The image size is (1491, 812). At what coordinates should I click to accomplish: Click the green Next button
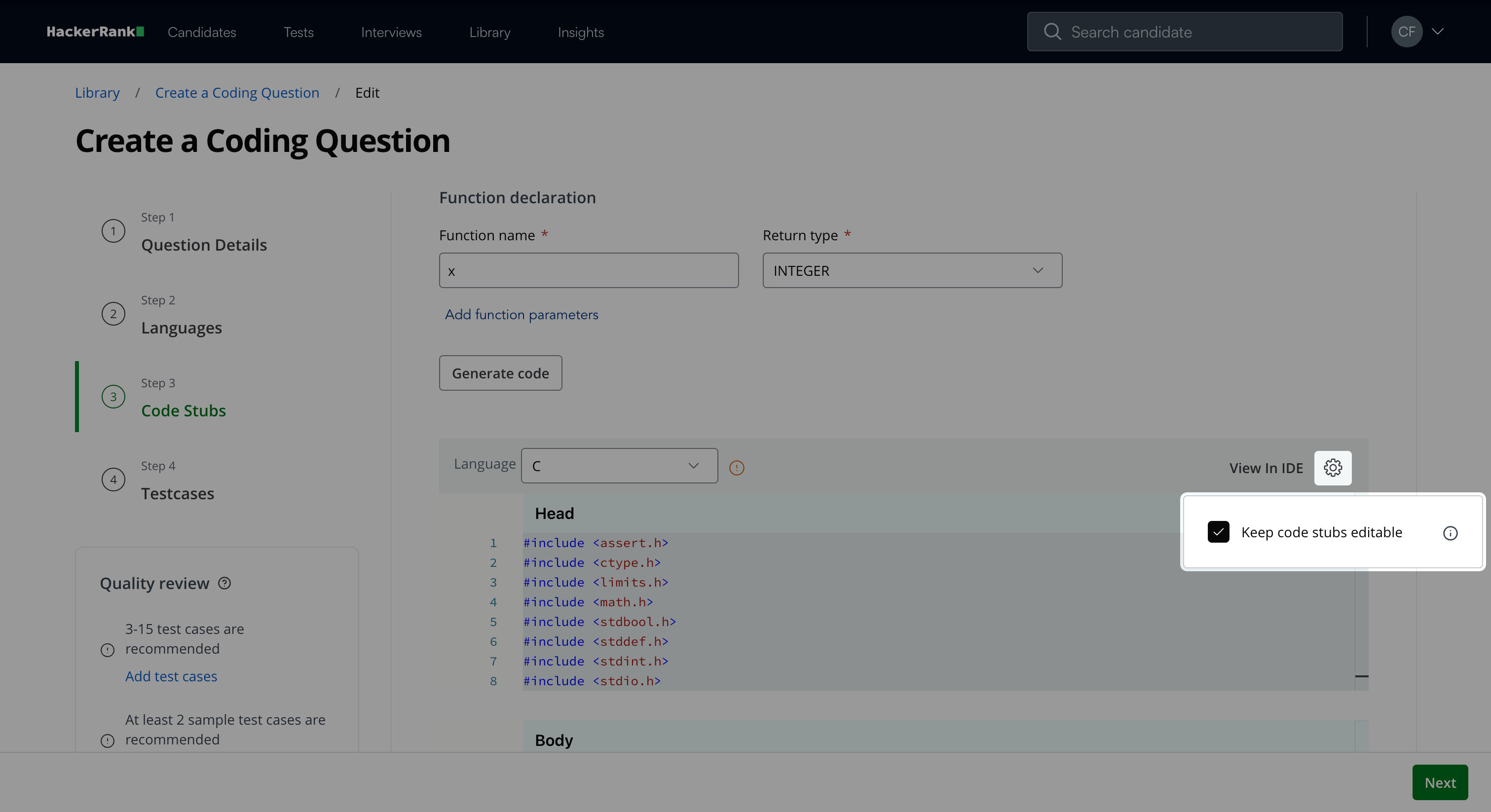coord(1440,782)
